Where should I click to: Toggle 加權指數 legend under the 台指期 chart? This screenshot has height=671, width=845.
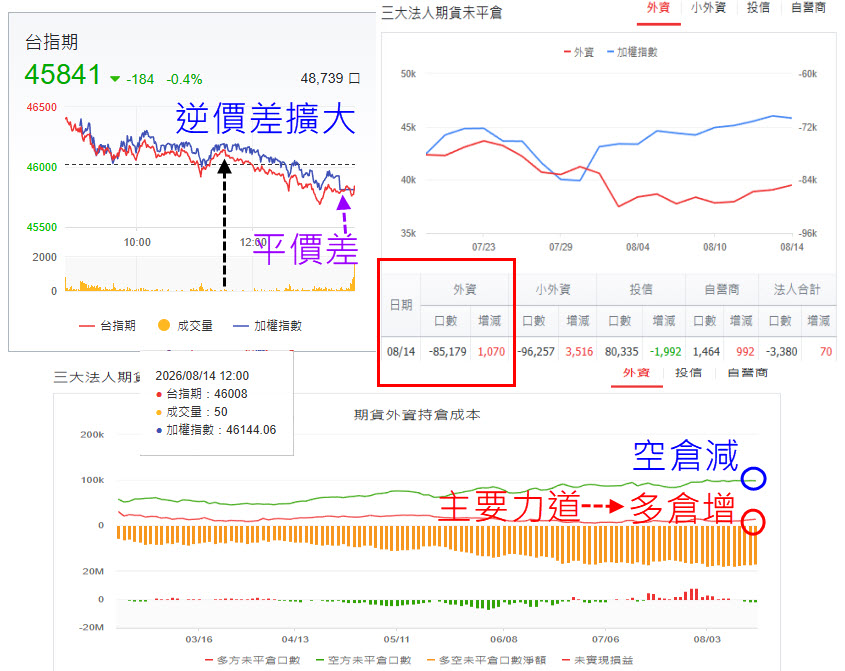coord(267,326)
